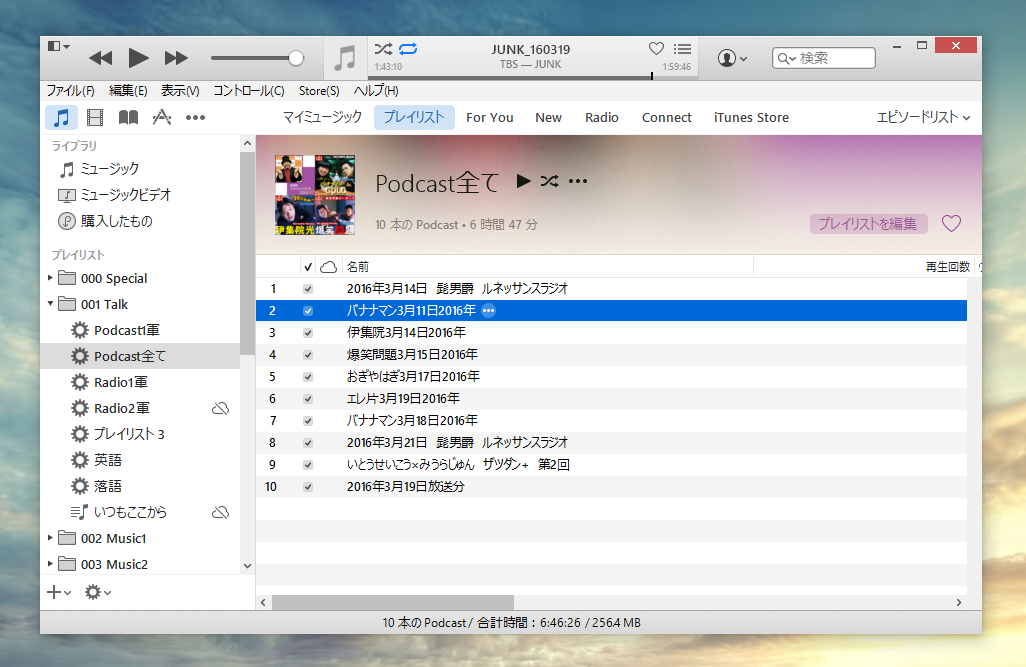Switch to the Movies film icon
This screenshot has width=1026, height=667.
pos(95,118)
